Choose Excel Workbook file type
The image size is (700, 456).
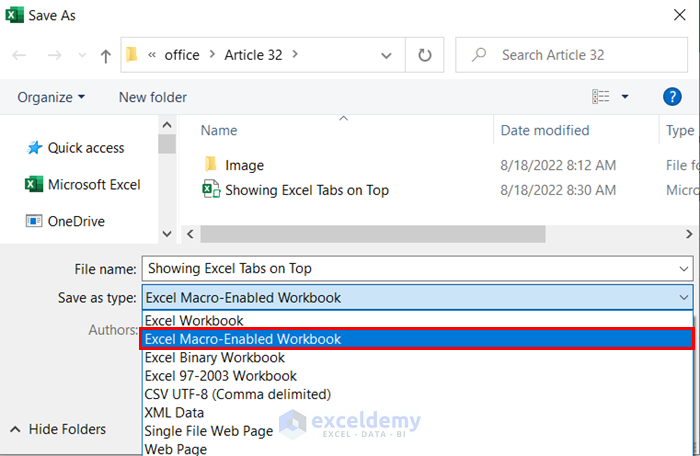pos(417,321)
